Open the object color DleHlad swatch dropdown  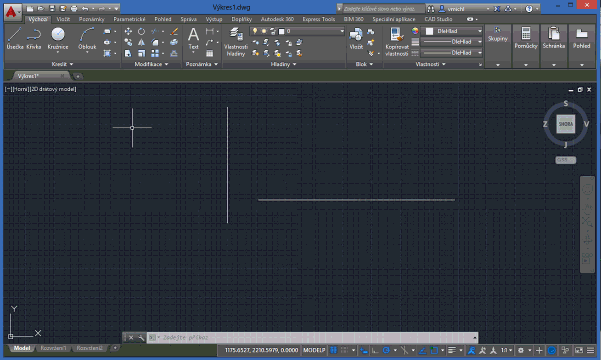[x=452, y=31]
